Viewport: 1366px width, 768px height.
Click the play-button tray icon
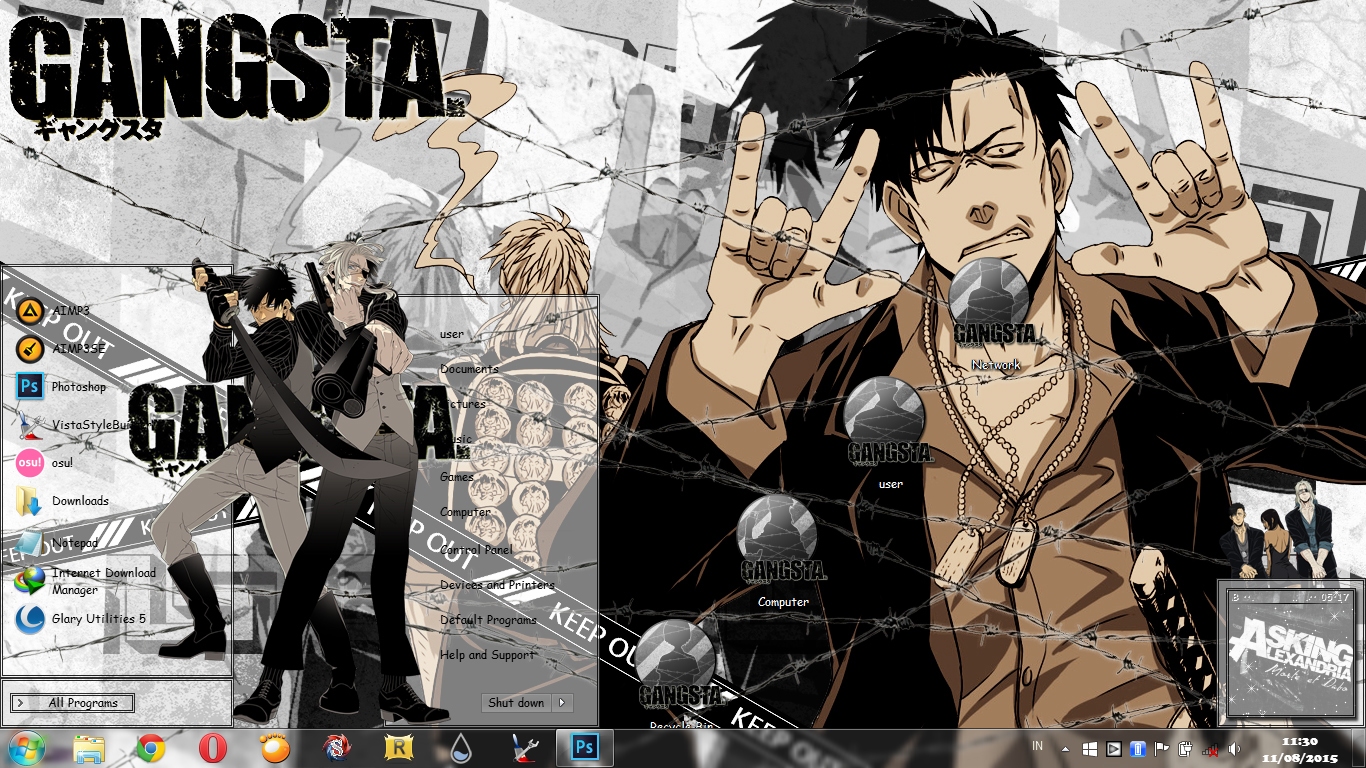1113,749
